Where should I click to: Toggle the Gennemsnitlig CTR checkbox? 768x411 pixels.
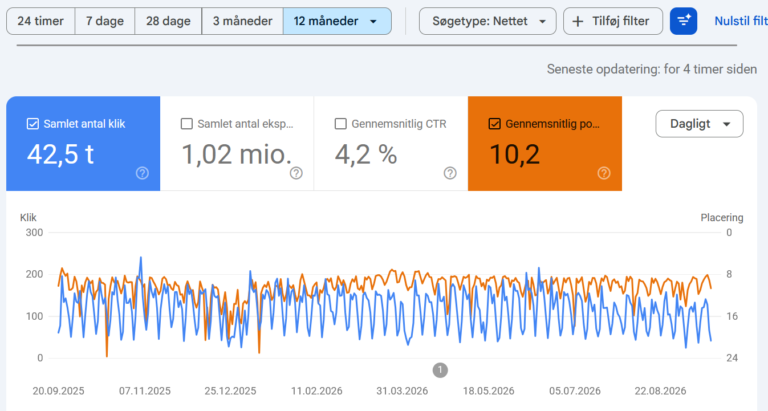tap(340, 124)
